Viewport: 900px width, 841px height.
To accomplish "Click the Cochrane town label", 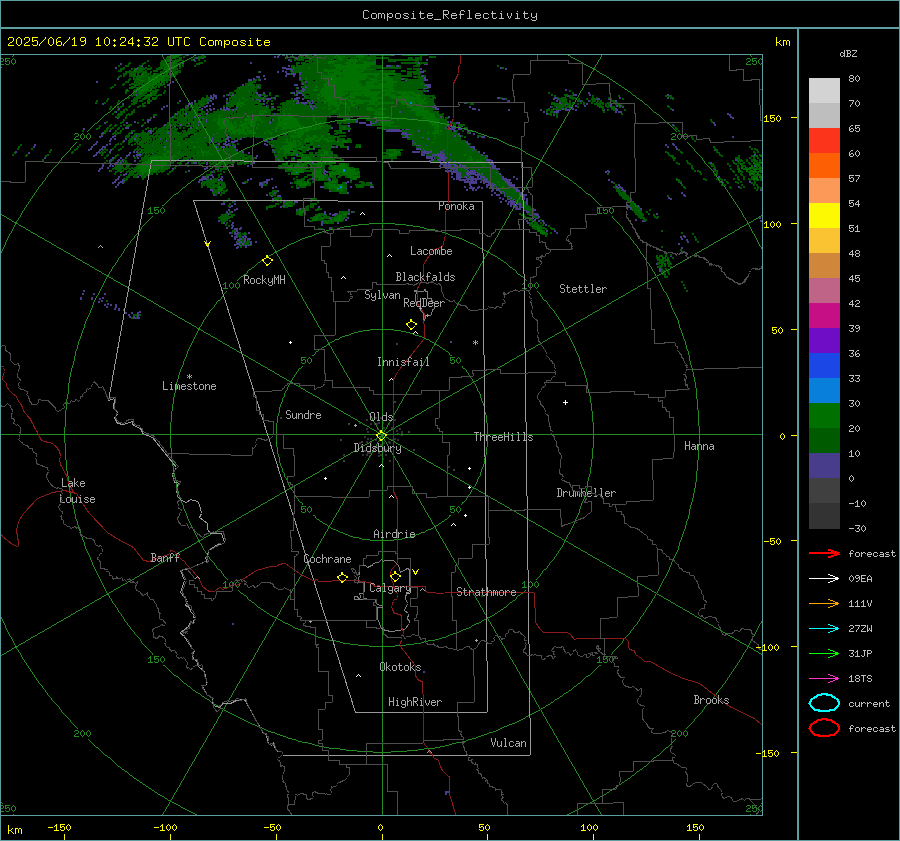I will pyautogui.click(x=327, y=559).
